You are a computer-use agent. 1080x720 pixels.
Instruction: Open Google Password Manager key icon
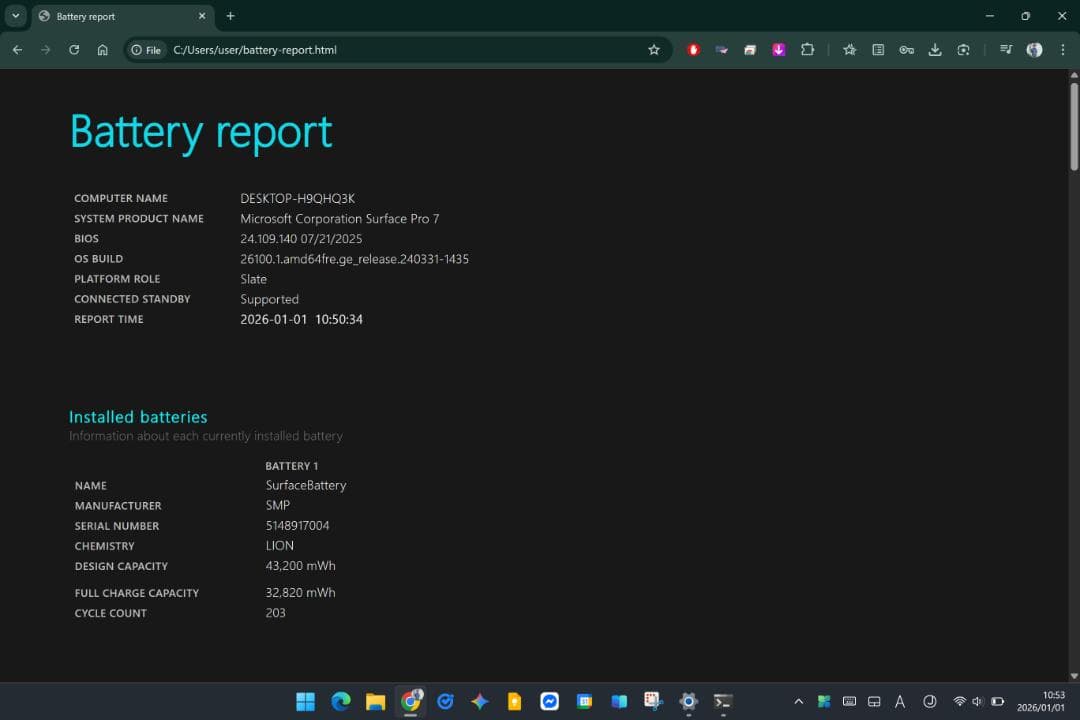[906, 49]
